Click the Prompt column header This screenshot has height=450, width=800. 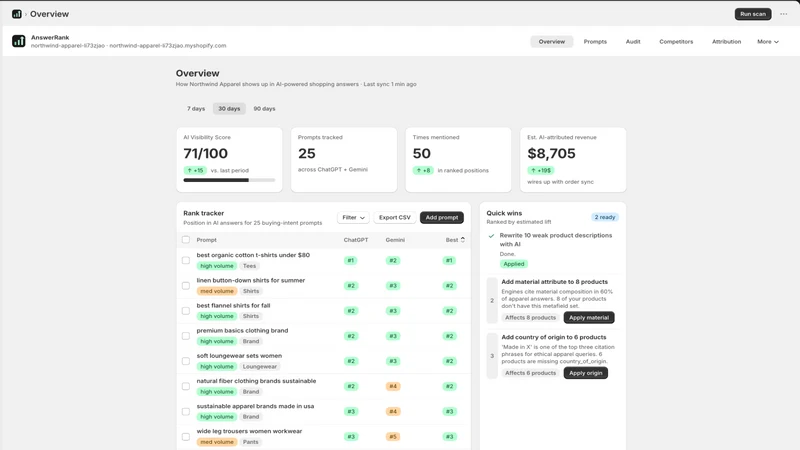[207, 240]
